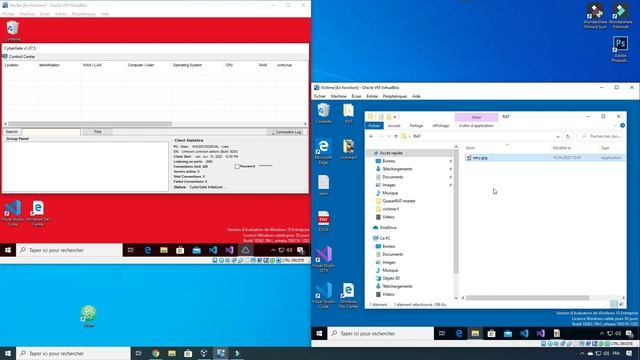Open Corbeille on the Victime VM desktop
The width and height of the screenshot is (640, 360).
pyautogui.click(x=324, y=113)
